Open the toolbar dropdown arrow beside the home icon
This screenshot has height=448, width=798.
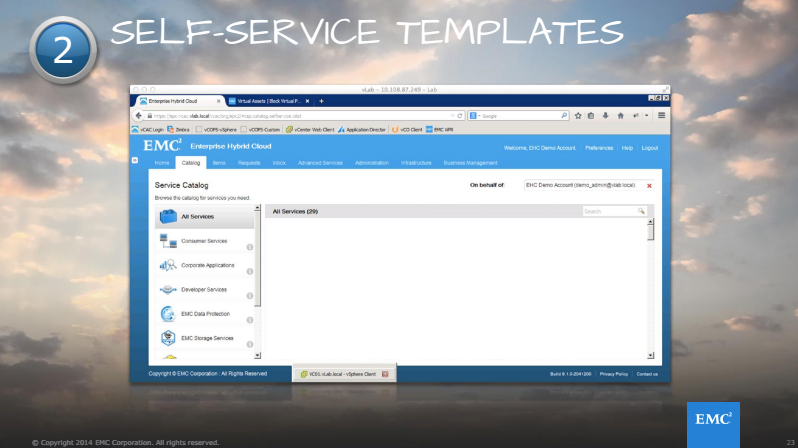click(x=647, y=116)
